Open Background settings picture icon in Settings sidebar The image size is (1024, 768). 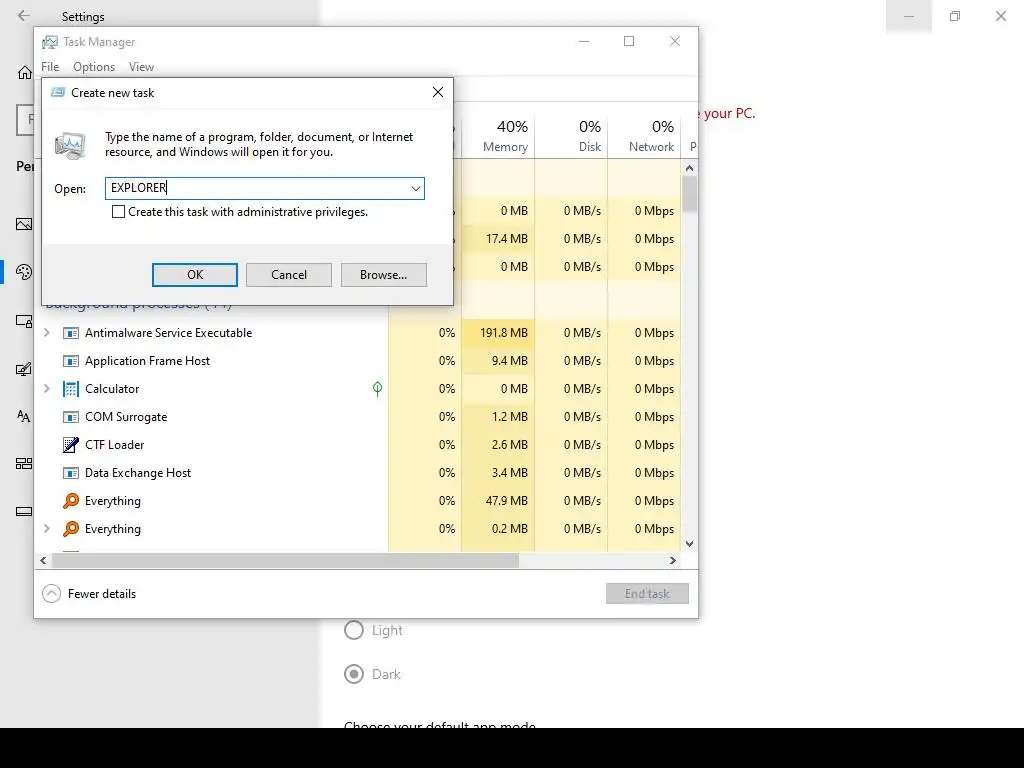tap(24, 224)
